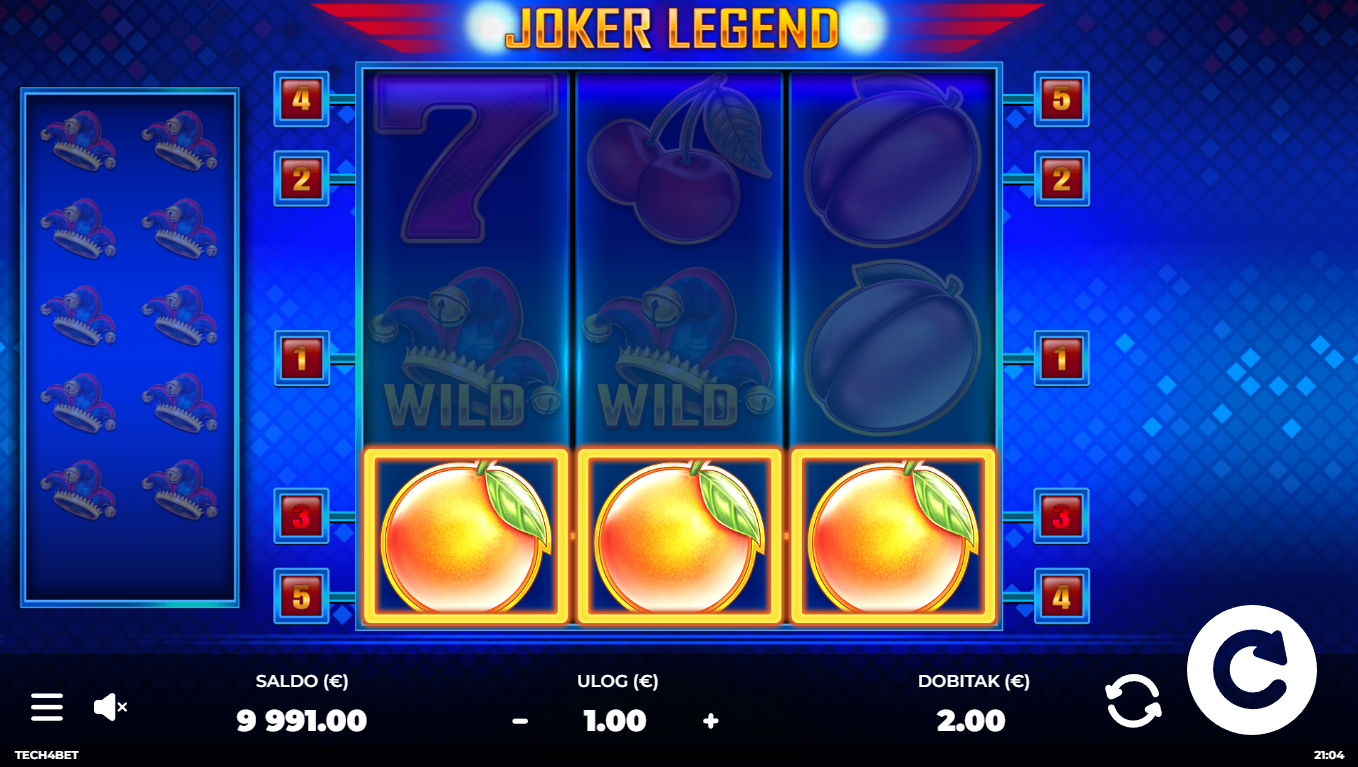The width and height of the screenshot is (1358, 767).
Task: Enable autoplay with the circular arrows icon
Action: 1133,700
